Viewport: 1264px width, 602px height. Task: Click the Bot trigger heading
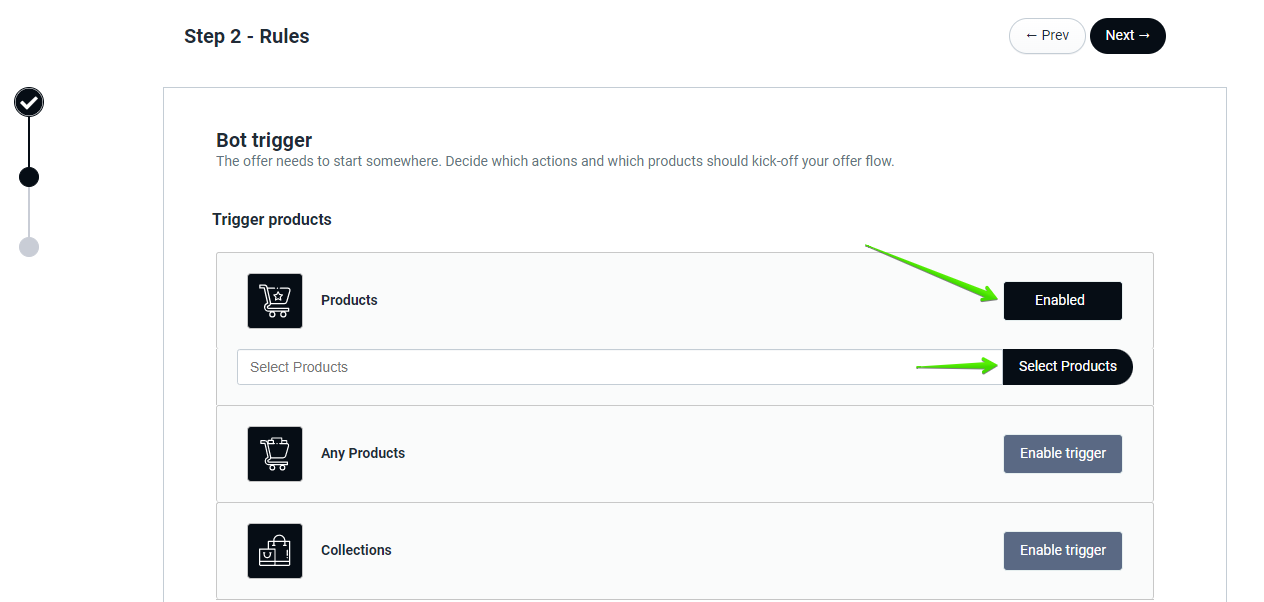[x=264, y=141]
